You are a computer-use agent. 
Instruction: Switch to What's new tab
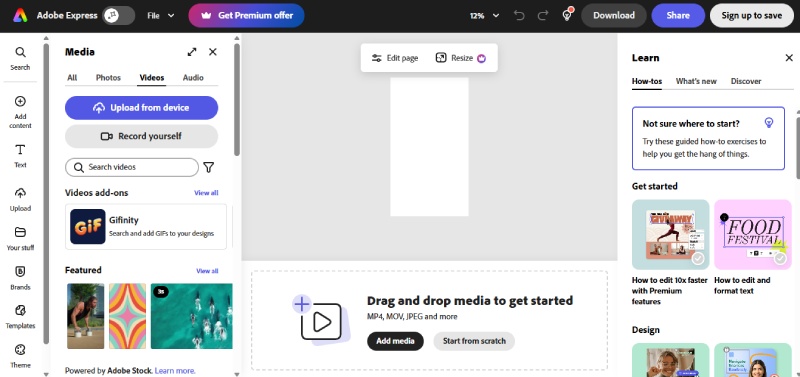[696, 82]
